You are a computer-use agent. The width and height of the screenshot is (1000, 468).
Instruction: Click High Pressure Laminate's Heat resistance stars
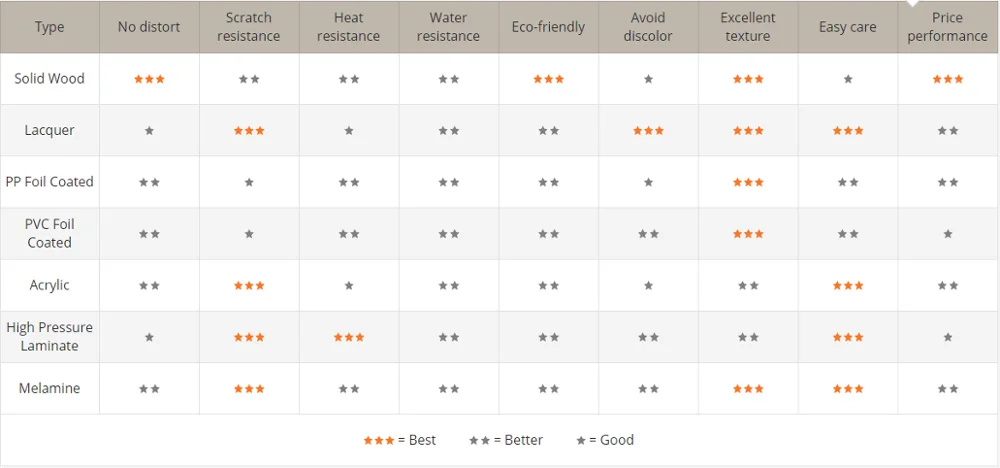tap(349, 338)
